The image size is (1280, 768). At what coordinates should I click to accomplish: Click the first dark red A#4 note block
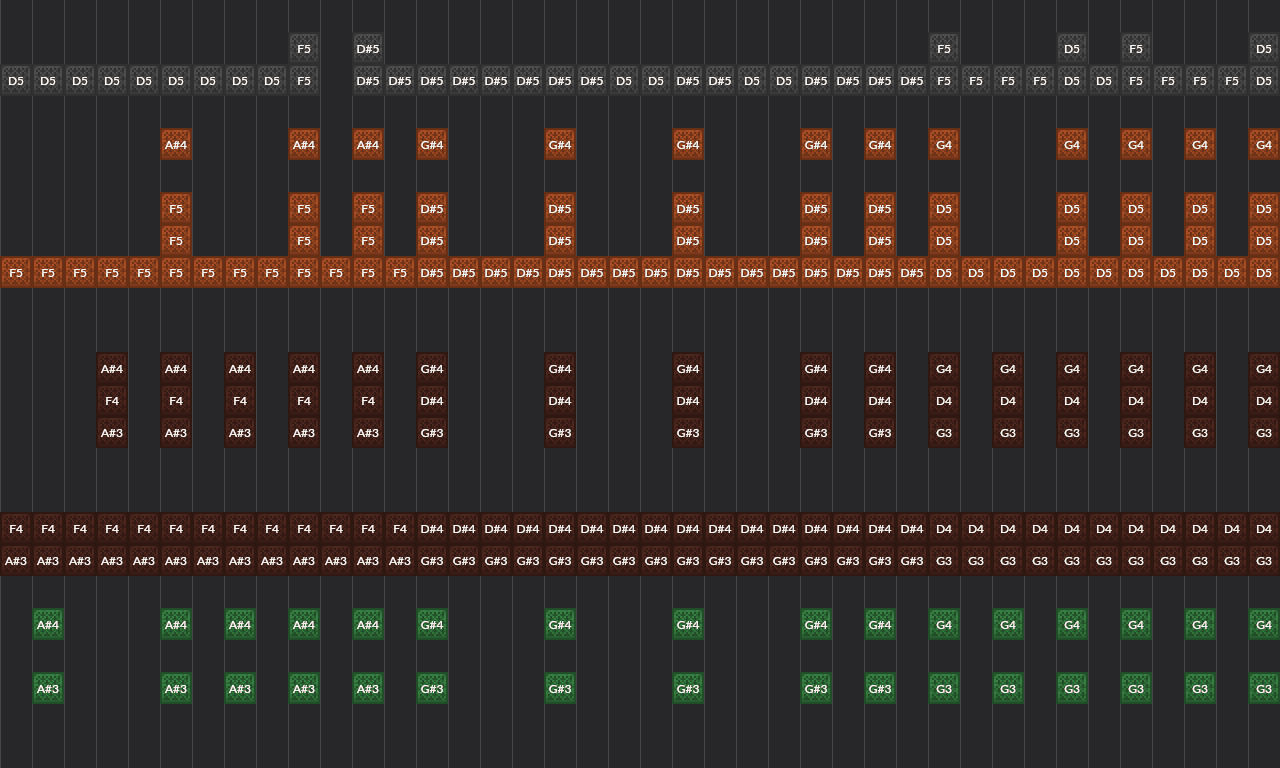tap(112, 368)
